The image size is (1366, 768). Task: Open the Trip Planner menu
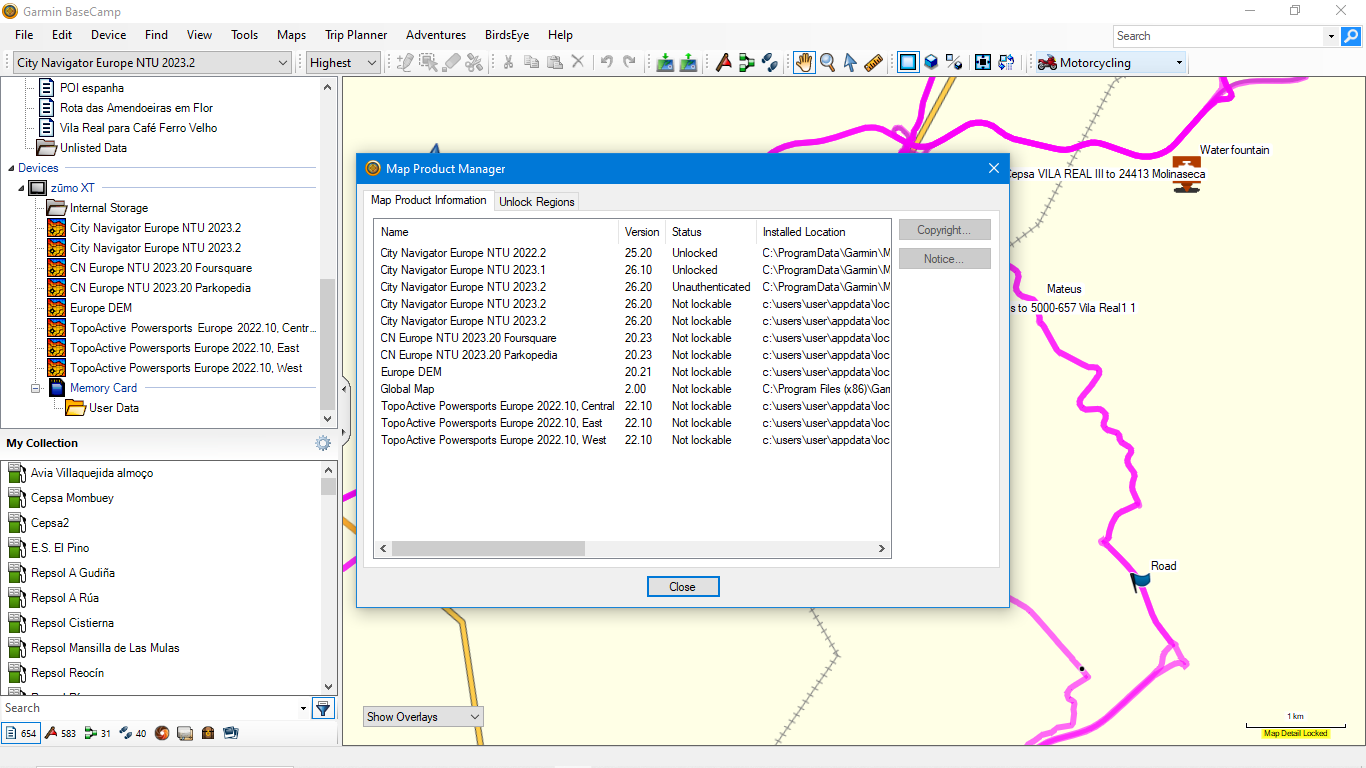356,35
